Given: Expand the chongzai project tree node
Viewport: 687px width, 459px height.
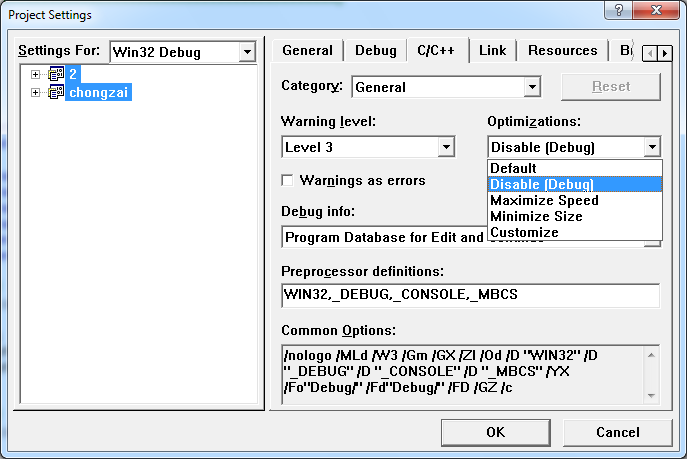Looking at the screenshot, I should 36,92.
